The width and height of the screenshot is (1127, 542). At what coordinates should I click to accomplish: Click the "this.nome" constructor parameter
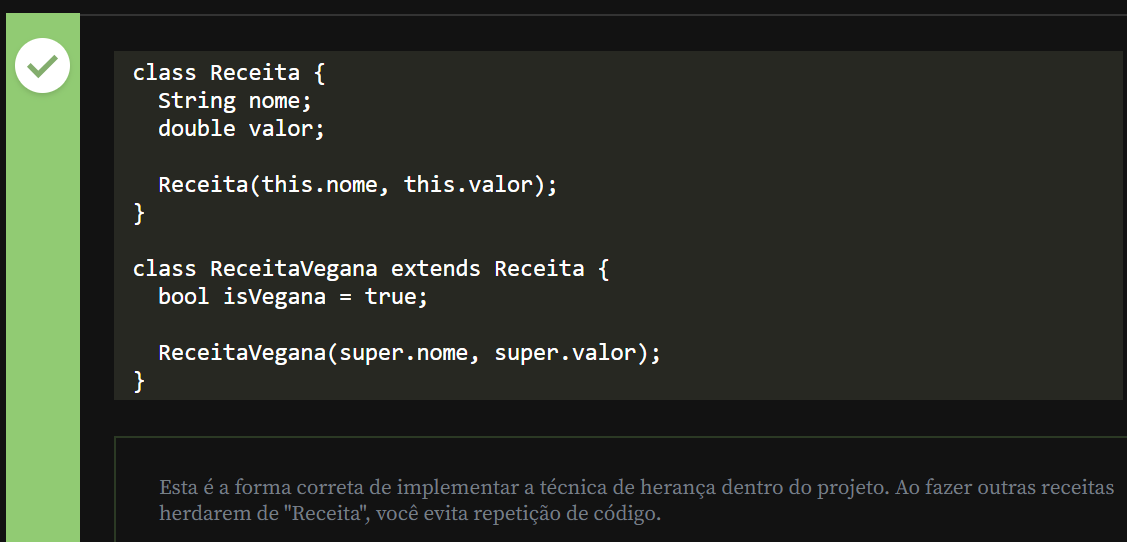[x=319, y=185]
